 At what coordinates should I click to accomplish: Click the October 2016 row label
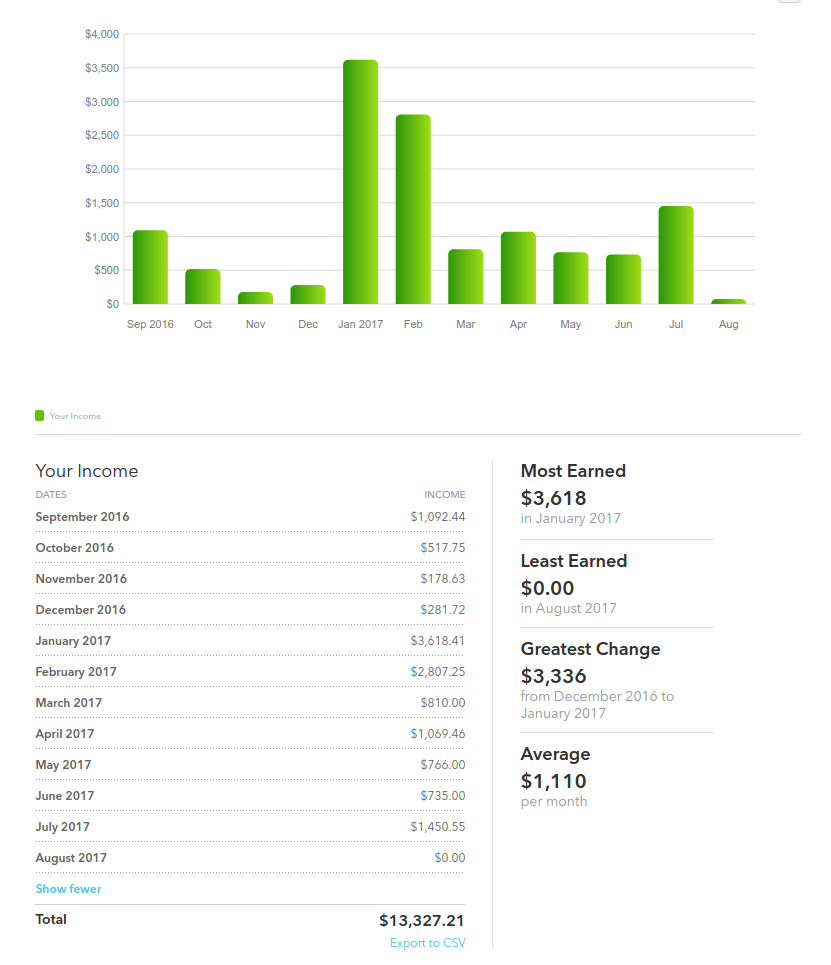(x=74, y=548)
